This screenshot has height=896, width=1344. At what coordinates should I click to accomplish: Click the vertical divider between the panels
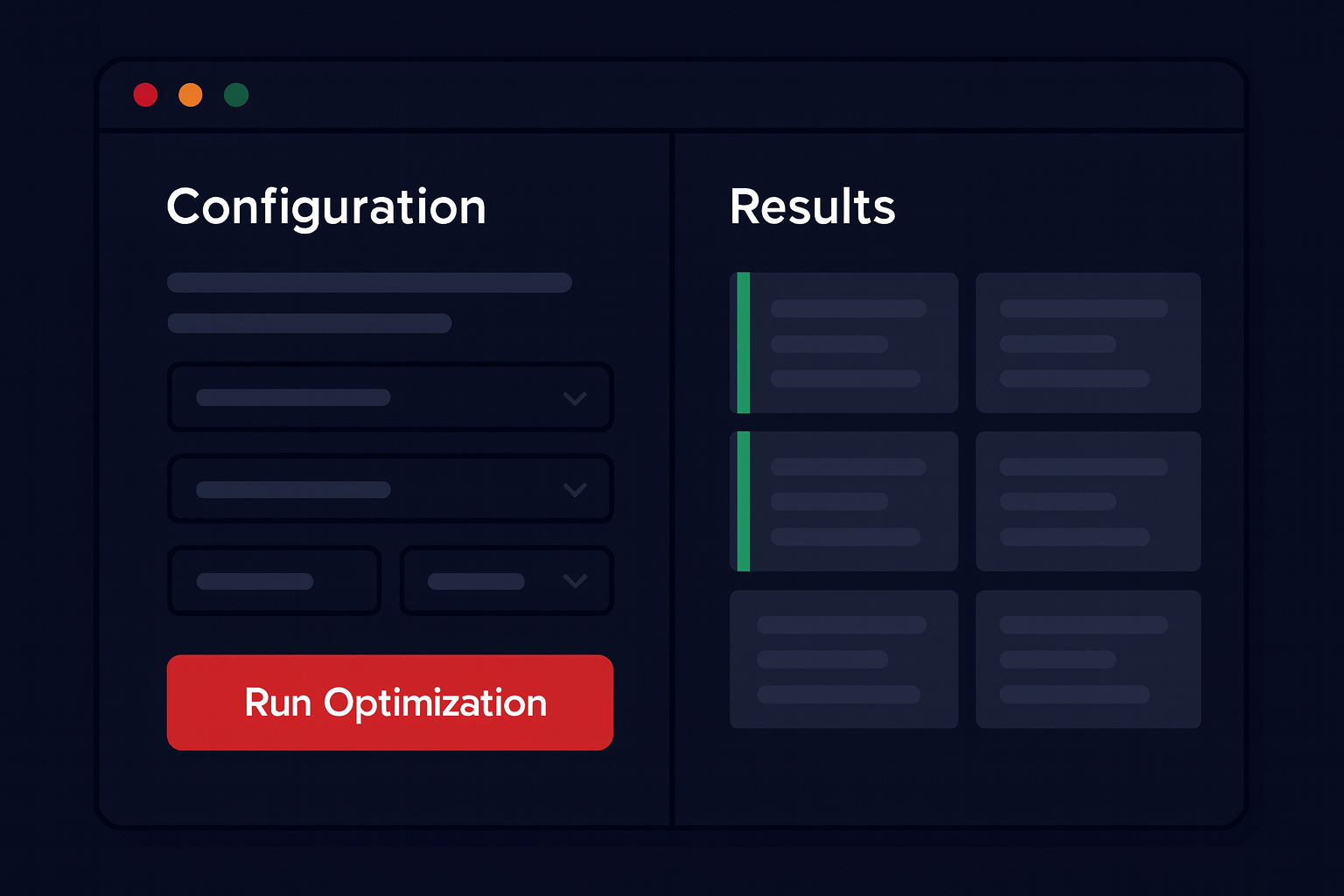(x=672, y=479)
